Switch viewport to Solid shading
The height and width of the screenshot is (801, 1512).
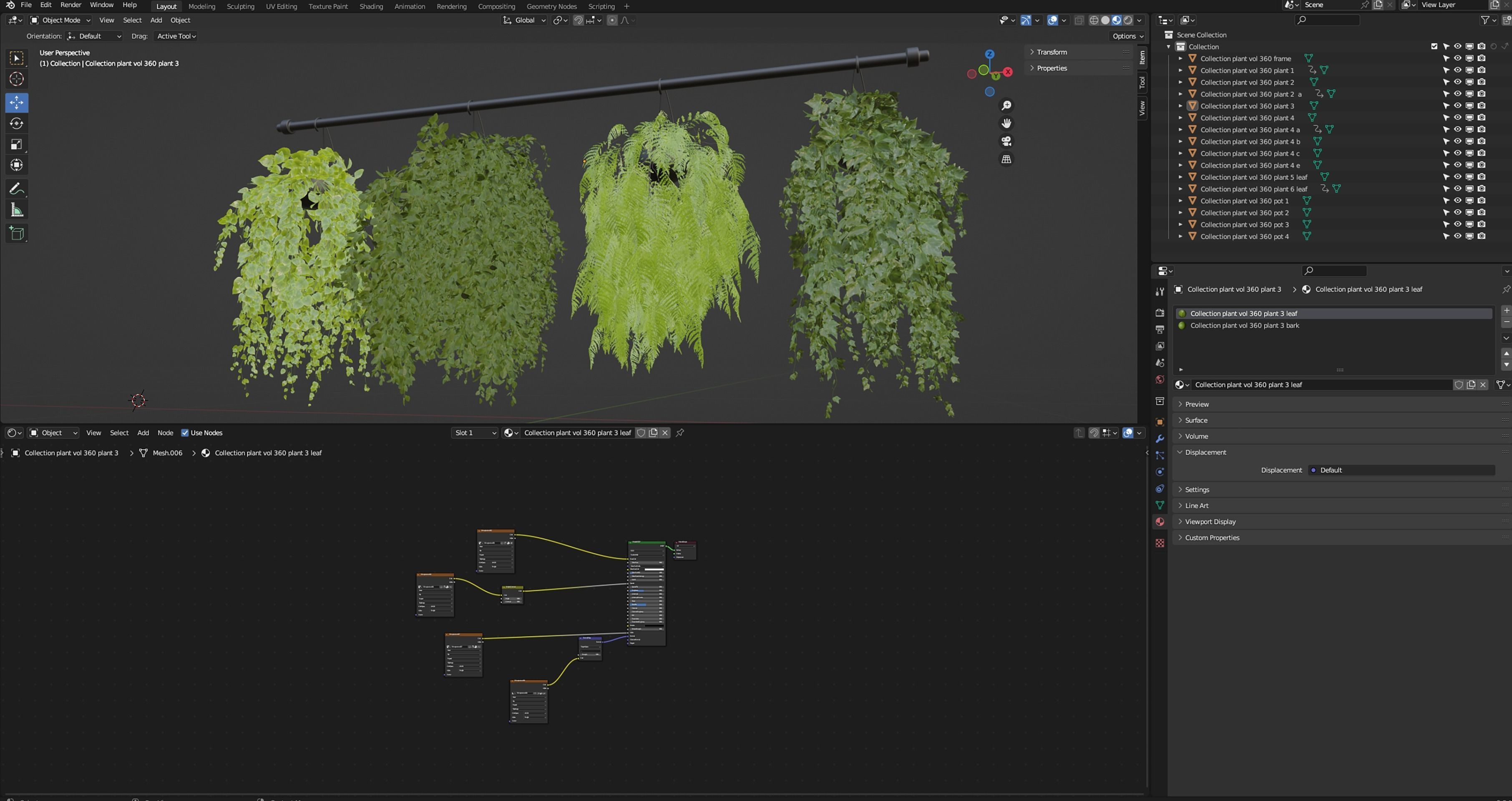point(1105,20)
